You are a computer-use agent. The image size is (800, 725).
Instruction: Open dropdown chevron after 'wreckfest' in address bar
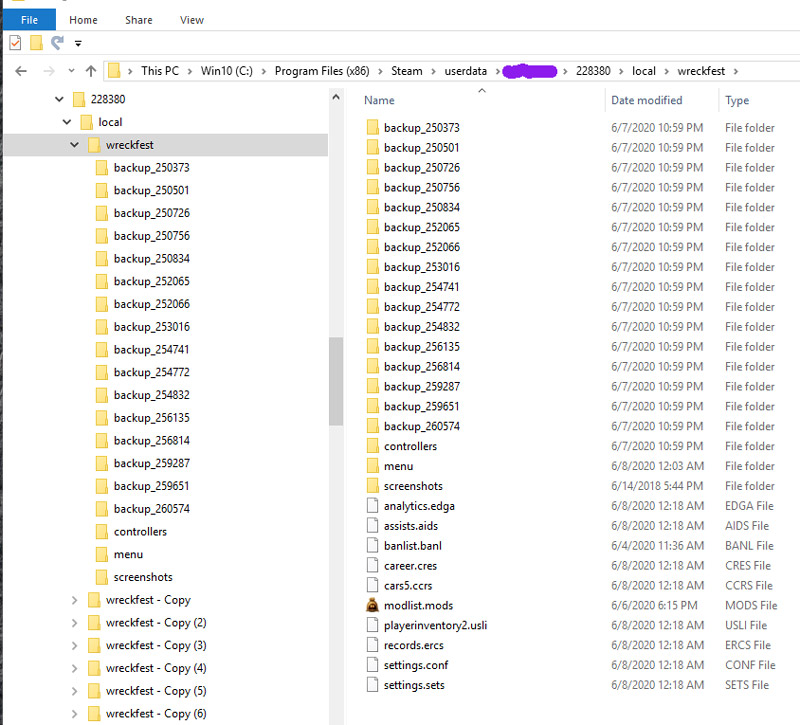point(736,71)
